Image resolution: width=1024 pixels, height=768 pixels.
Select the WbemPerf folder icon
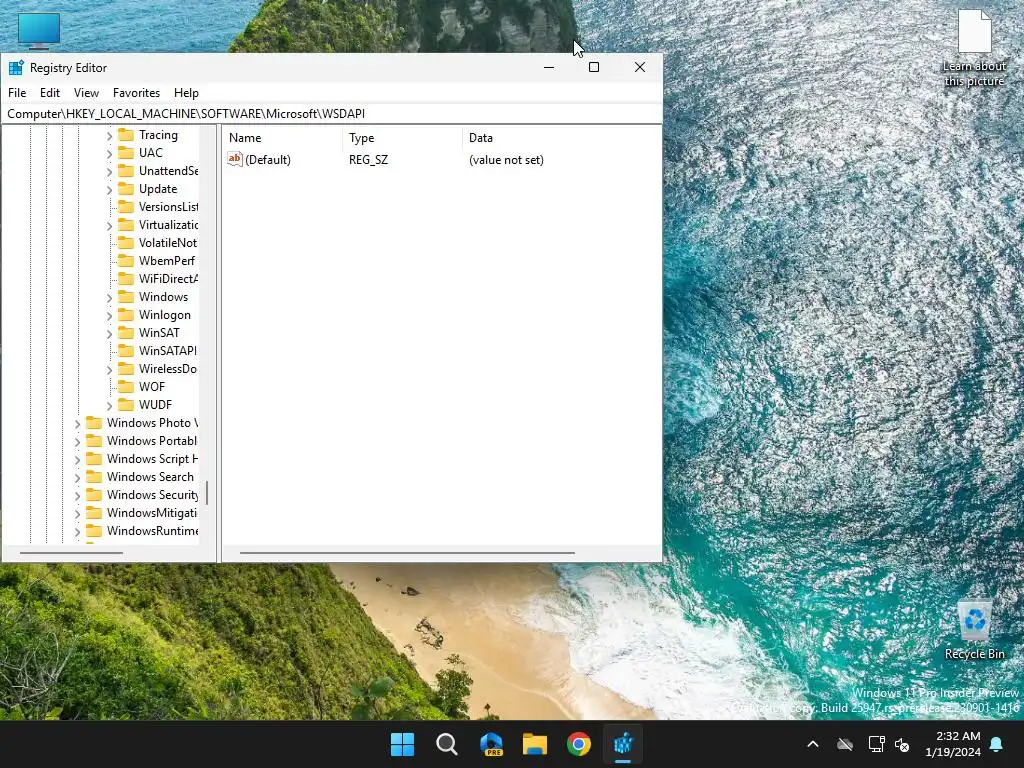pyautogui.click(x=126, y=261)
